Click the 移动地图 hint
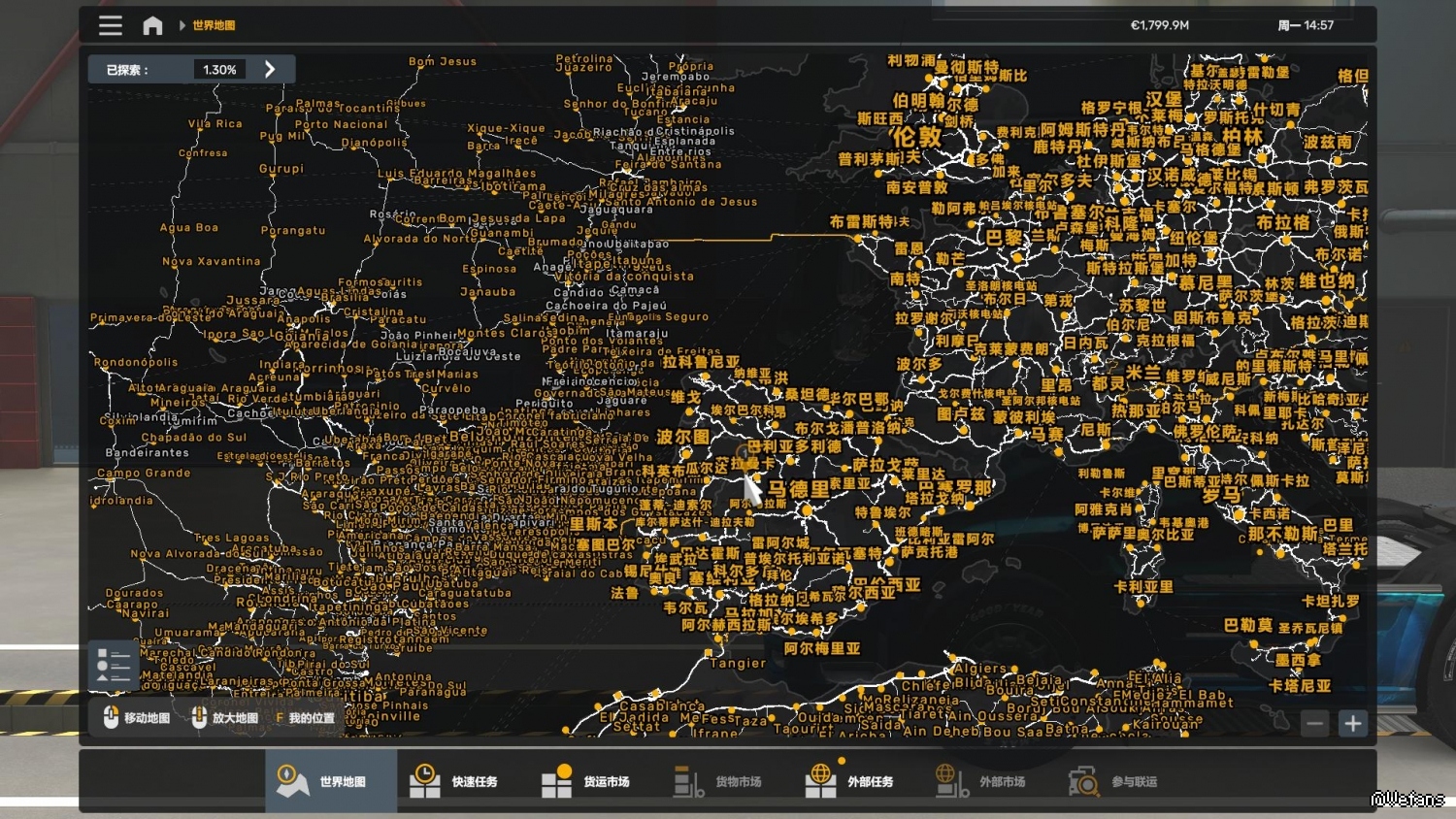 click(x=137, y=718)
